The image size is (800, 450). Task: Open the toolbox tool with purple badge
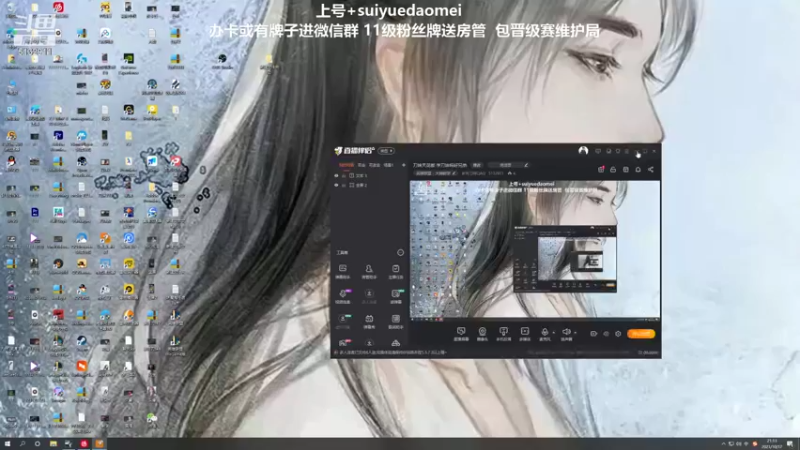pyautogui.click(x=343, y=296)
